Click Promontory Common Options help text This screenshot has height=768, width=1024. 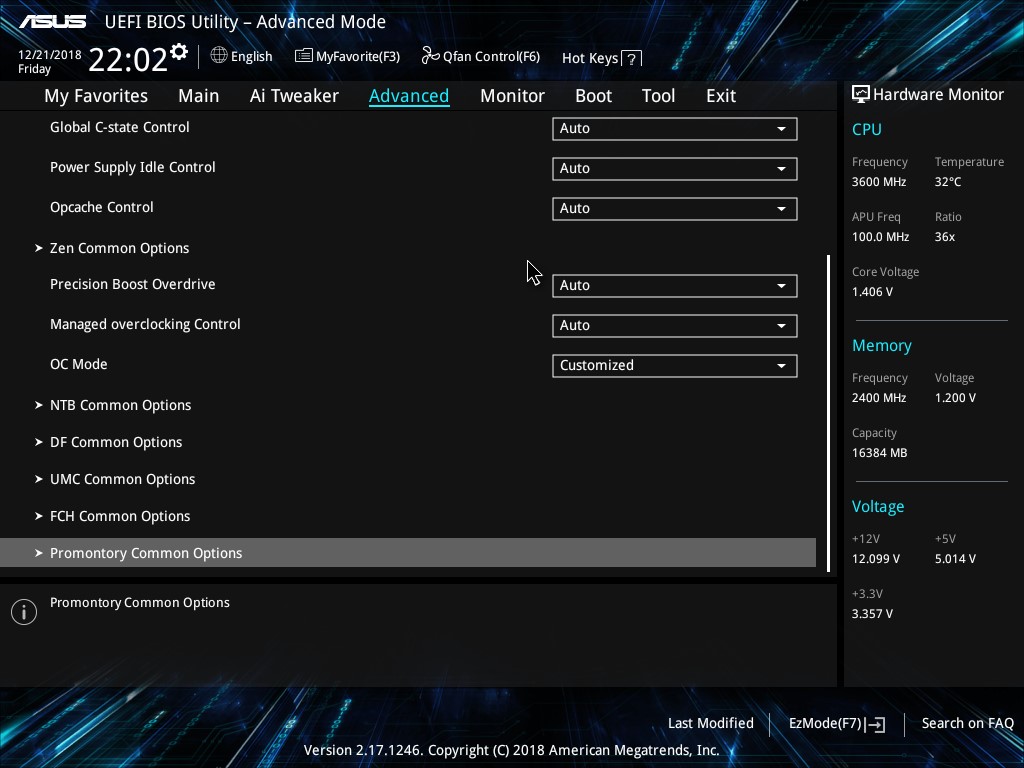coord(140,603)
